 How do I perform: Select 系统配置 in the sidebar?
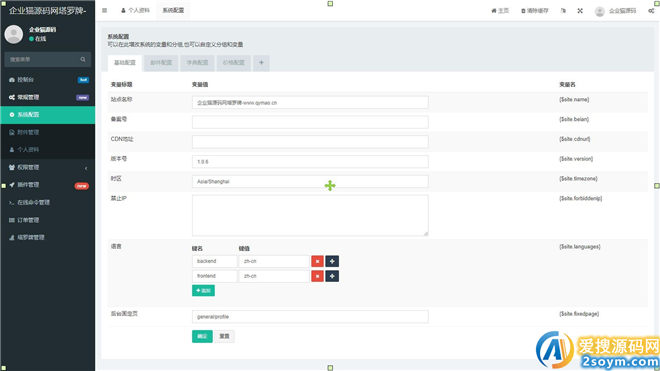[48, 115]
